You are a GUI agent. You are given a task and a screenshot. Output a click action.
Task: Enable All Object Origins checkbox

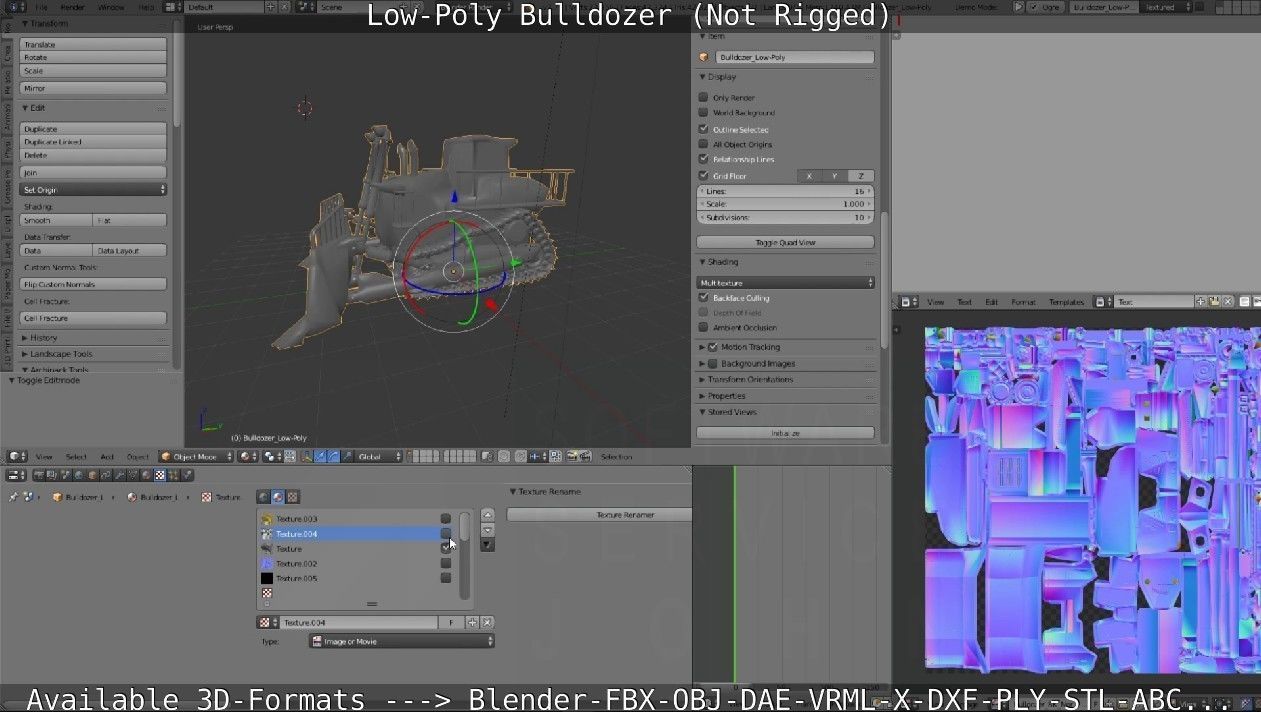point(704,144)
